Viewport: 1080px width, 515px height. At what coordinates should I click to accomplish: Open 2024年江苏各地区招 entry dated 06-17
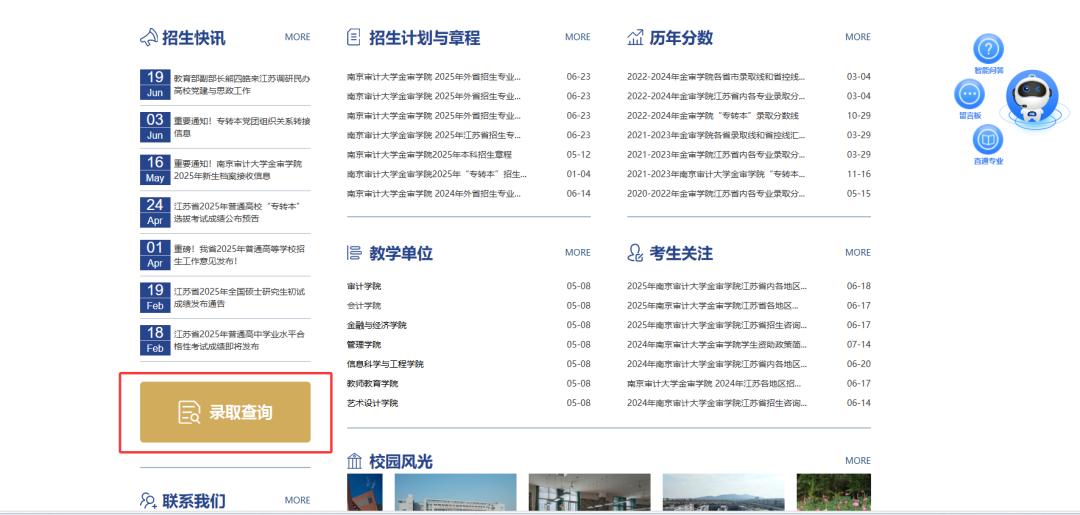pos(714,383)
